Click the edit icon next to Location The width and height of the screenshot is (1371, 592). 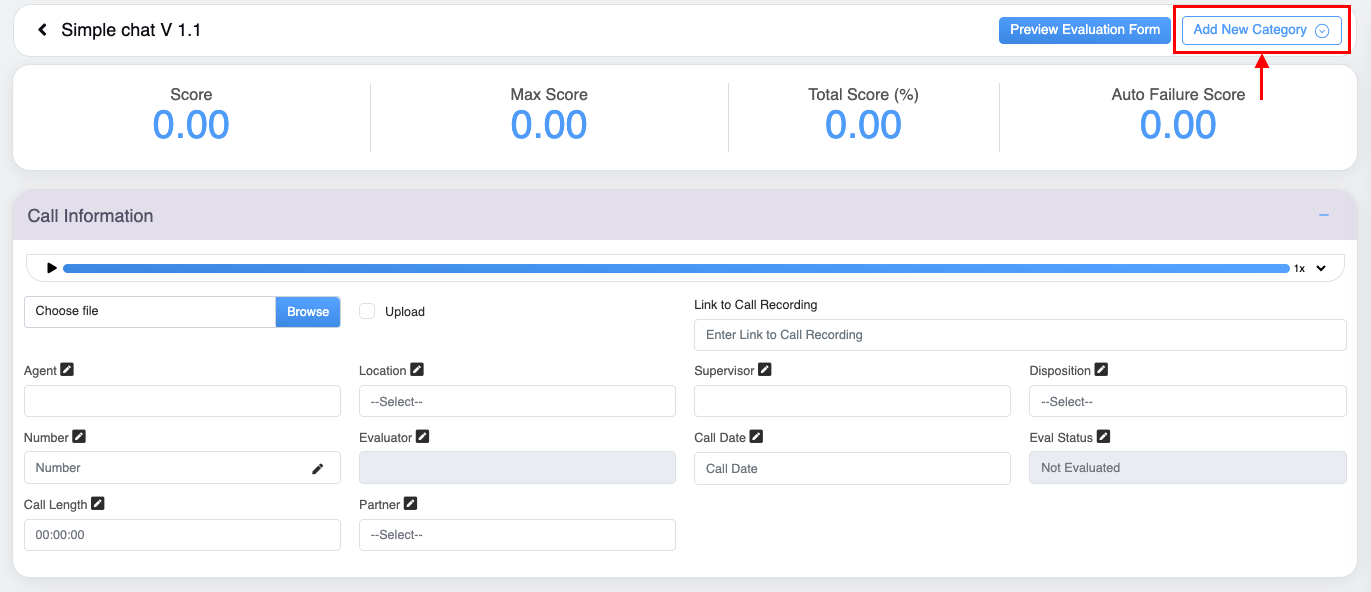coord(417,370)
